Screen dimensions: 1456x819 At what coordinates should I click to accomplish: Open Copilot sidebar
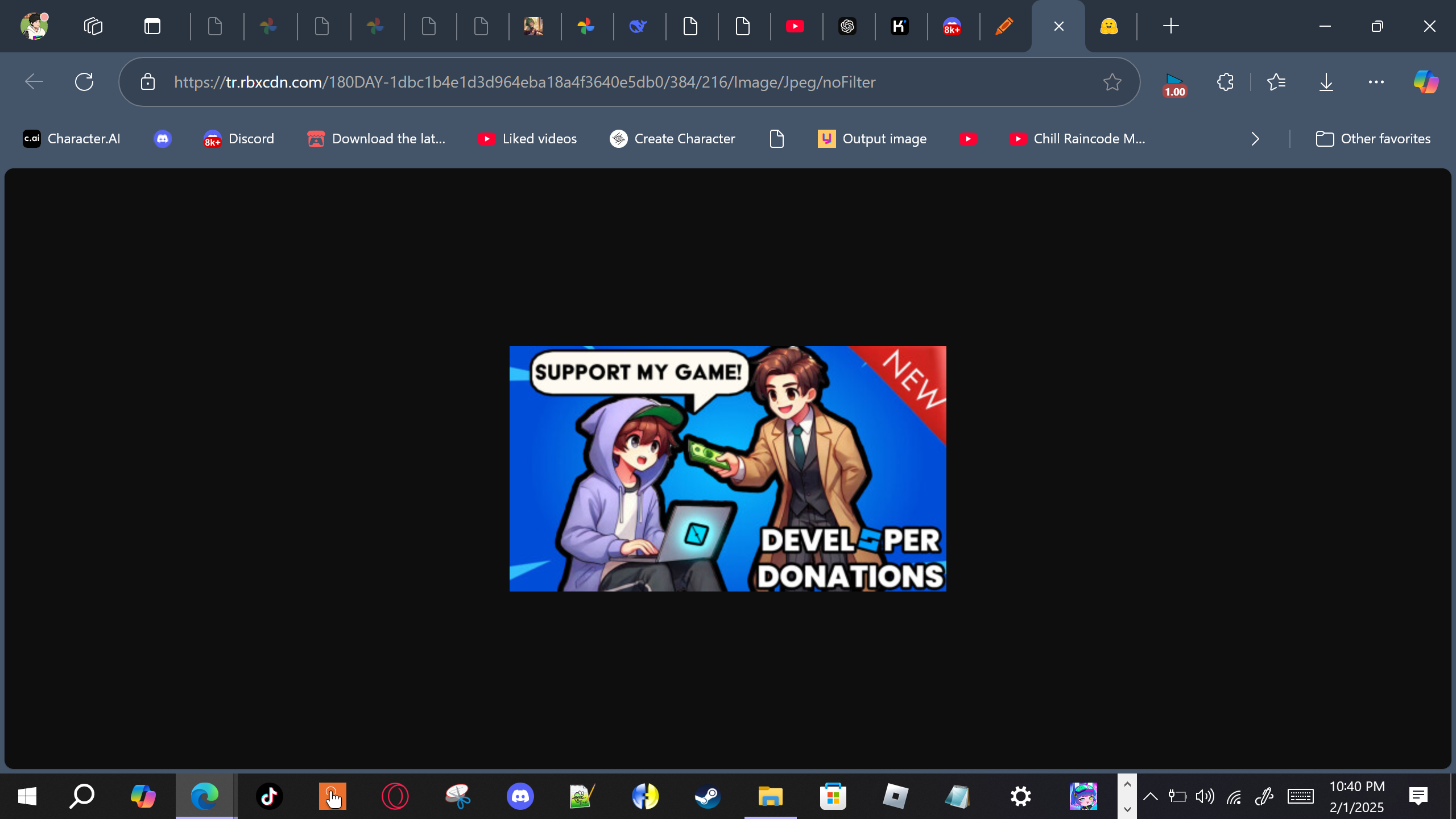pyautogui.click(x=1426, y=82)
